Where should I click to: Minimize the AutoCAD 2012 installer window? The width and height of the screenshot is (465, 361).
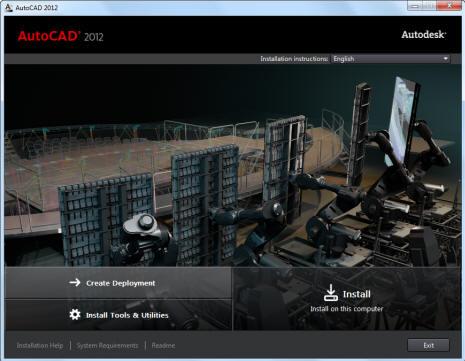click(x=415, y=6)
